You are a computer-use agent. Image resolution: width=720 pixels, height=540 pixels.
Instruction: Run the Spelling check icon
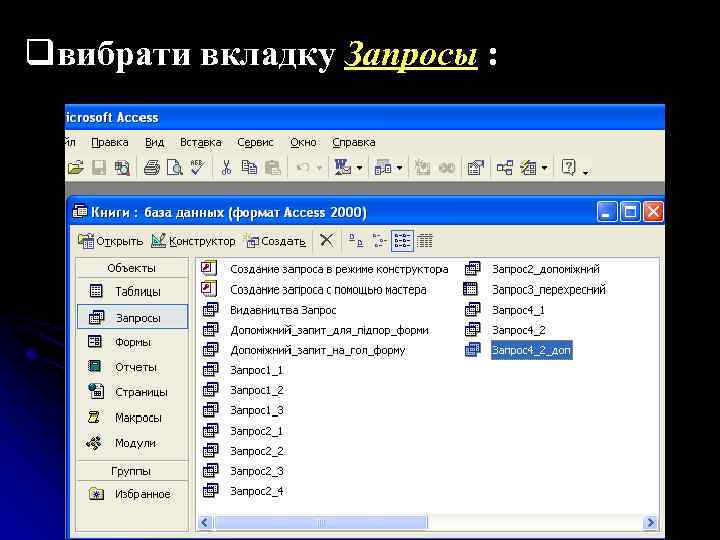(x=197, y=168)
